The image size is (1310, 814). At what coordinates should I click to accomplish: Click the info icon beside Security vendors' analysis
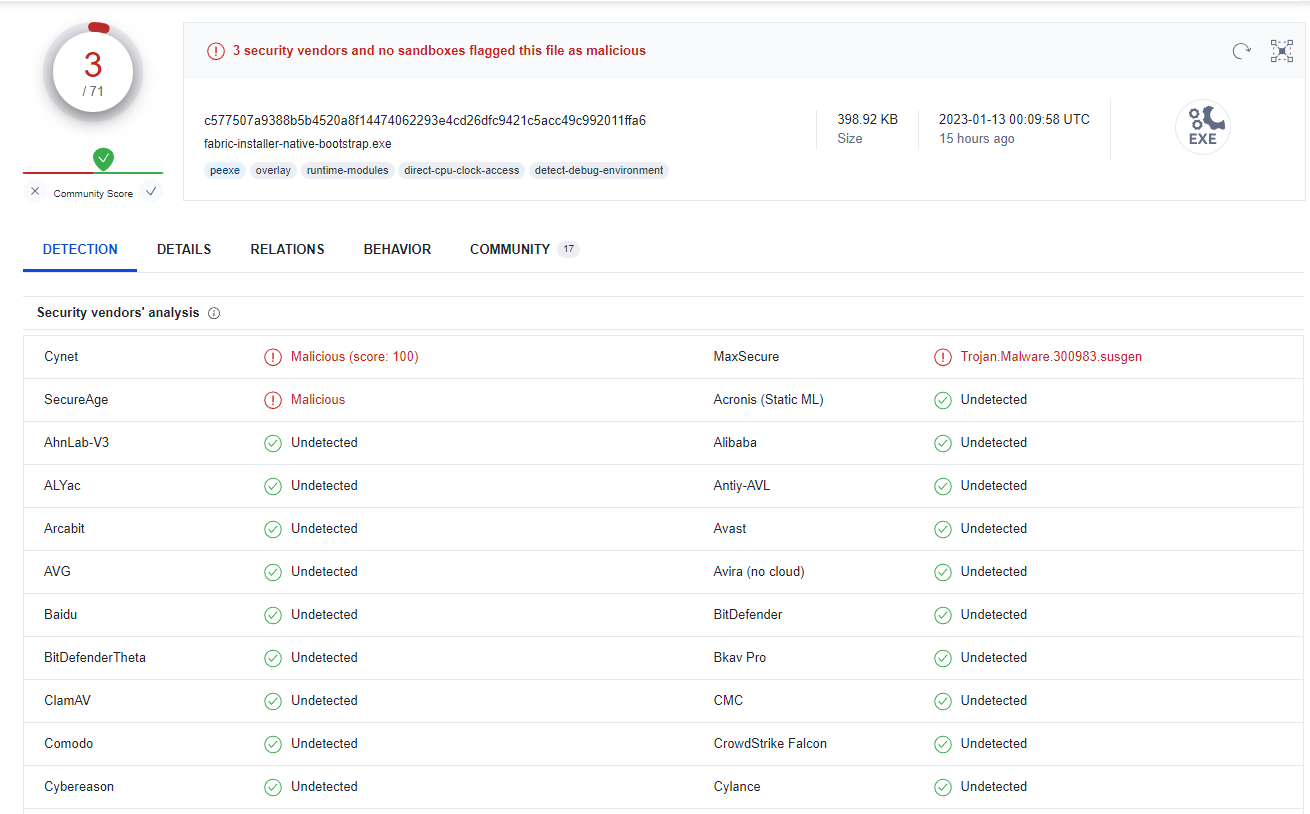[214, 312]
